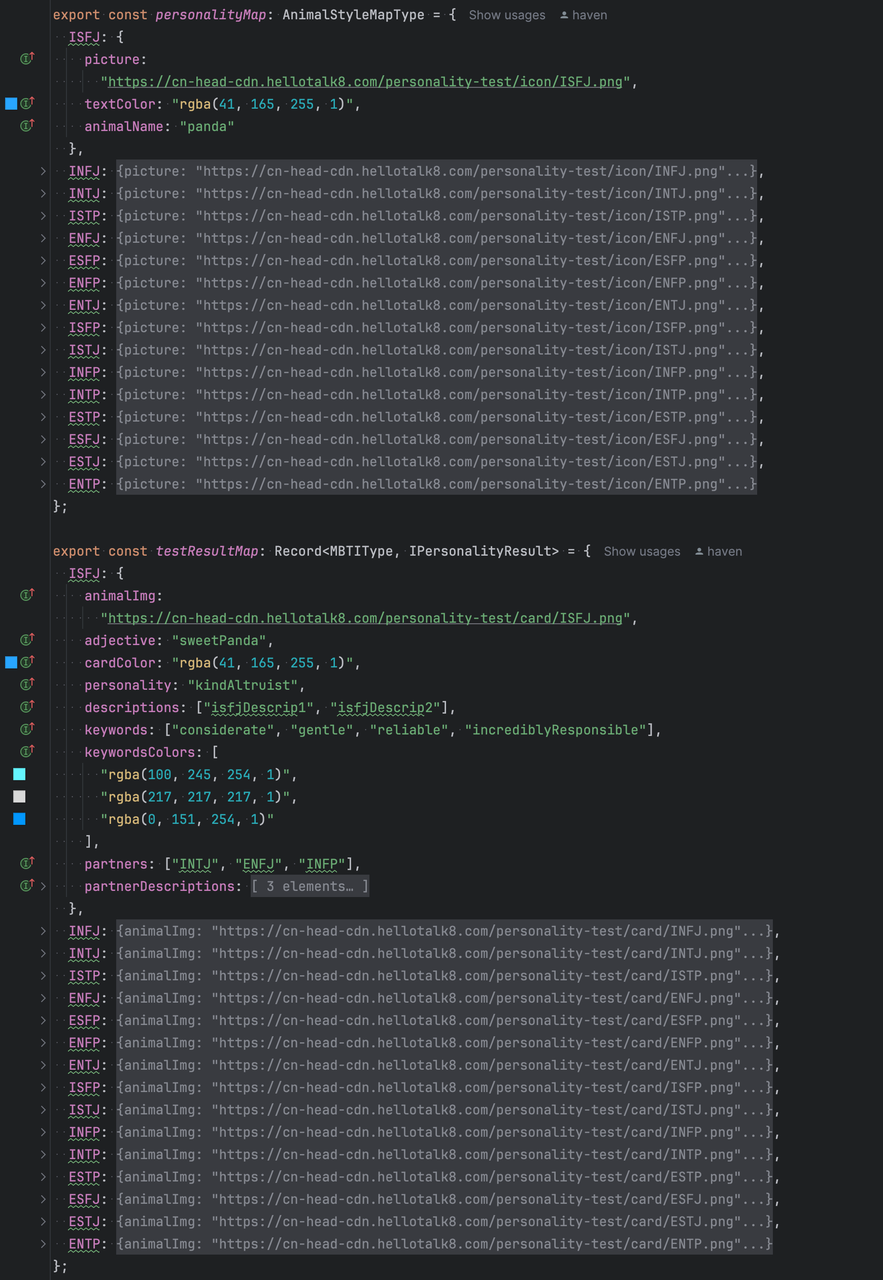The height and width of the screenshot is (1280, 883).
Task: Click the gutter marker beside keywordsColors
Action: 27,752
